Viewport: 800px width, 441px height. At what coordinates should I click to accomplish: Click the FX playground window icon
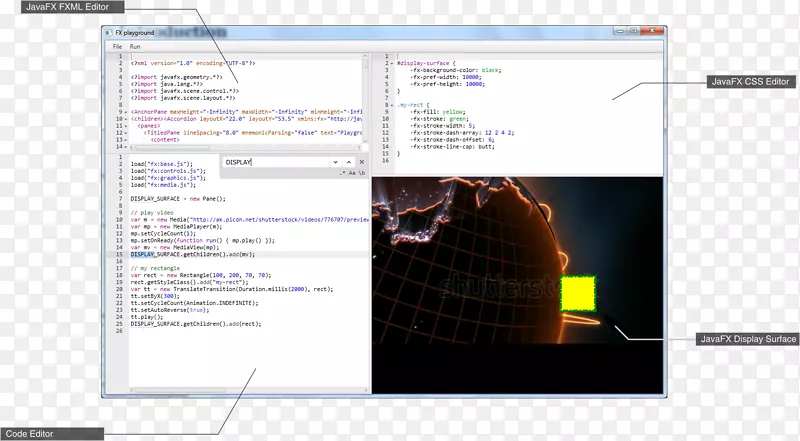coord(109,33)
